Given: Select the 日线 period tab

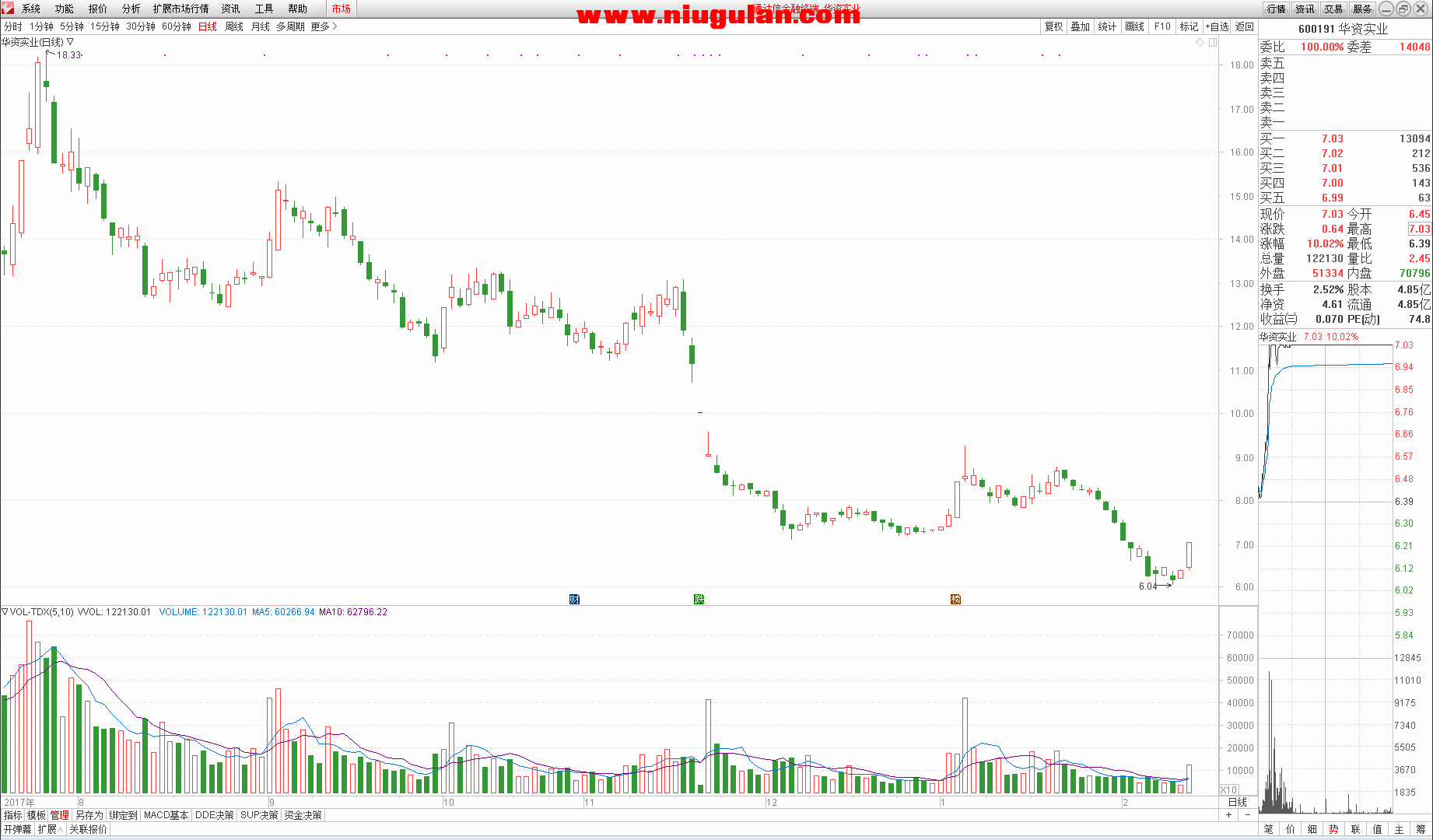Looking at the screenshot, I should tap(208, 26).
